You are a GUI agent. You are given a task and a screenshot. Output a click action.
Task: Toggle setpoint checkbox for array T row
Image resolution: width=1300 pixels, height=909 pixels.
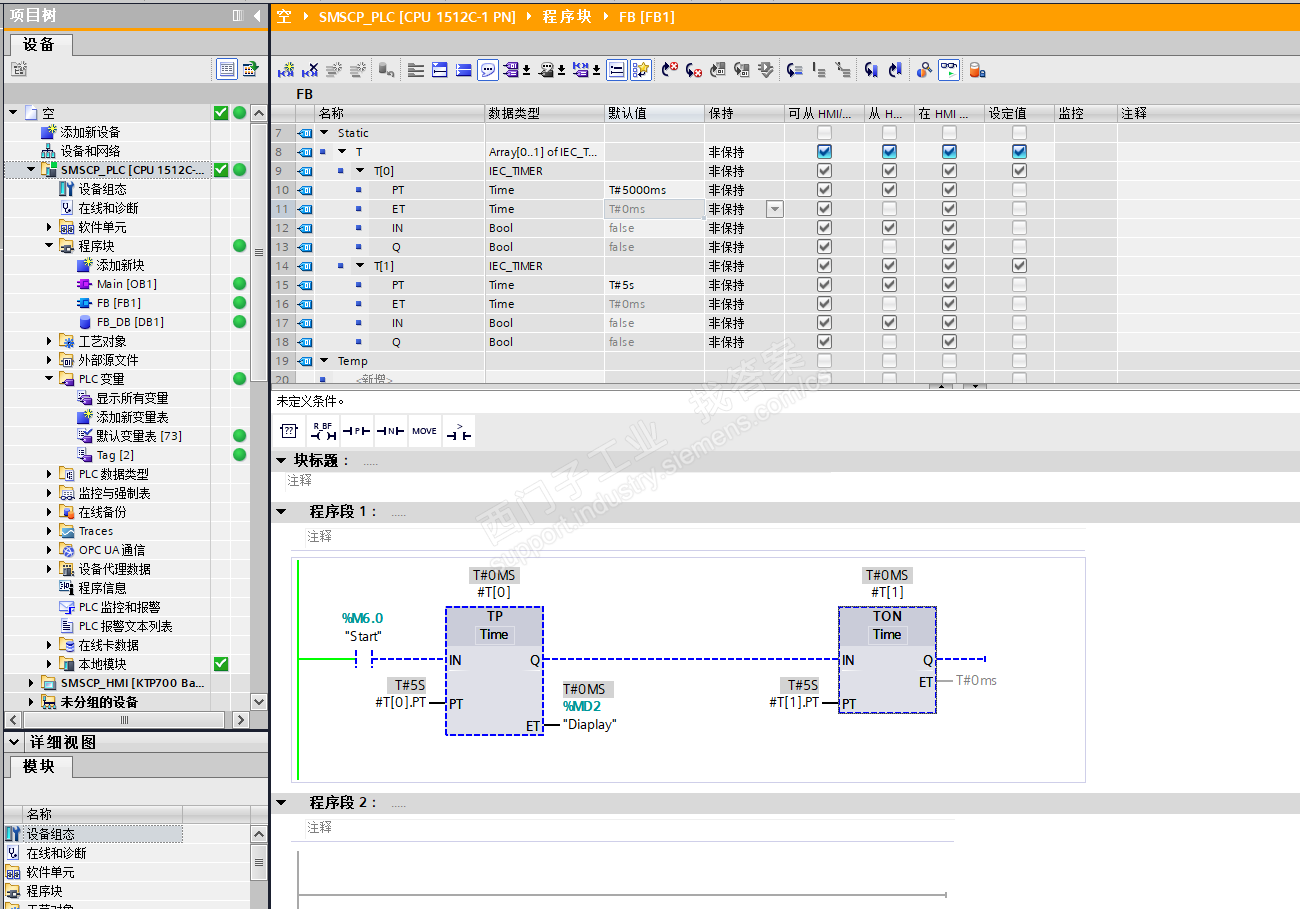(x=1019, y=152)
